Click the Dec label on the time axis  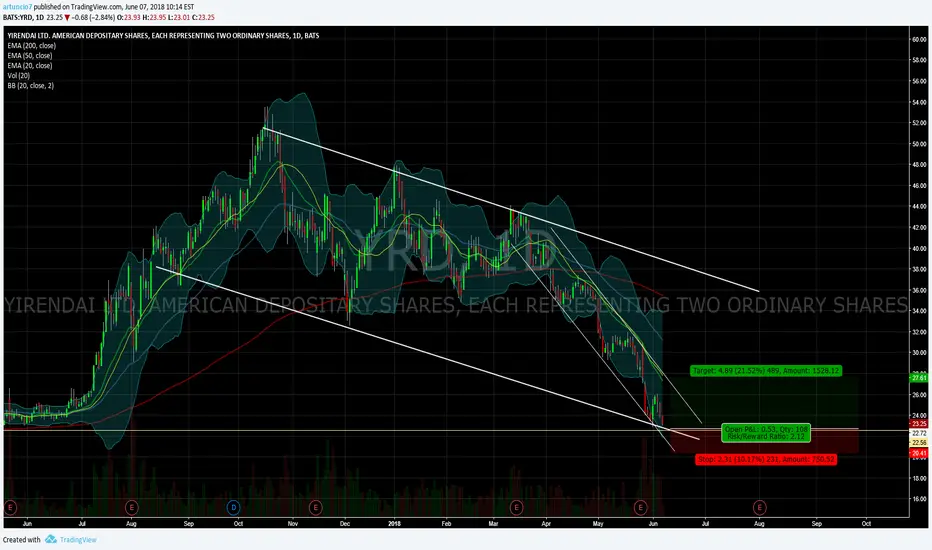click(345, 524)
